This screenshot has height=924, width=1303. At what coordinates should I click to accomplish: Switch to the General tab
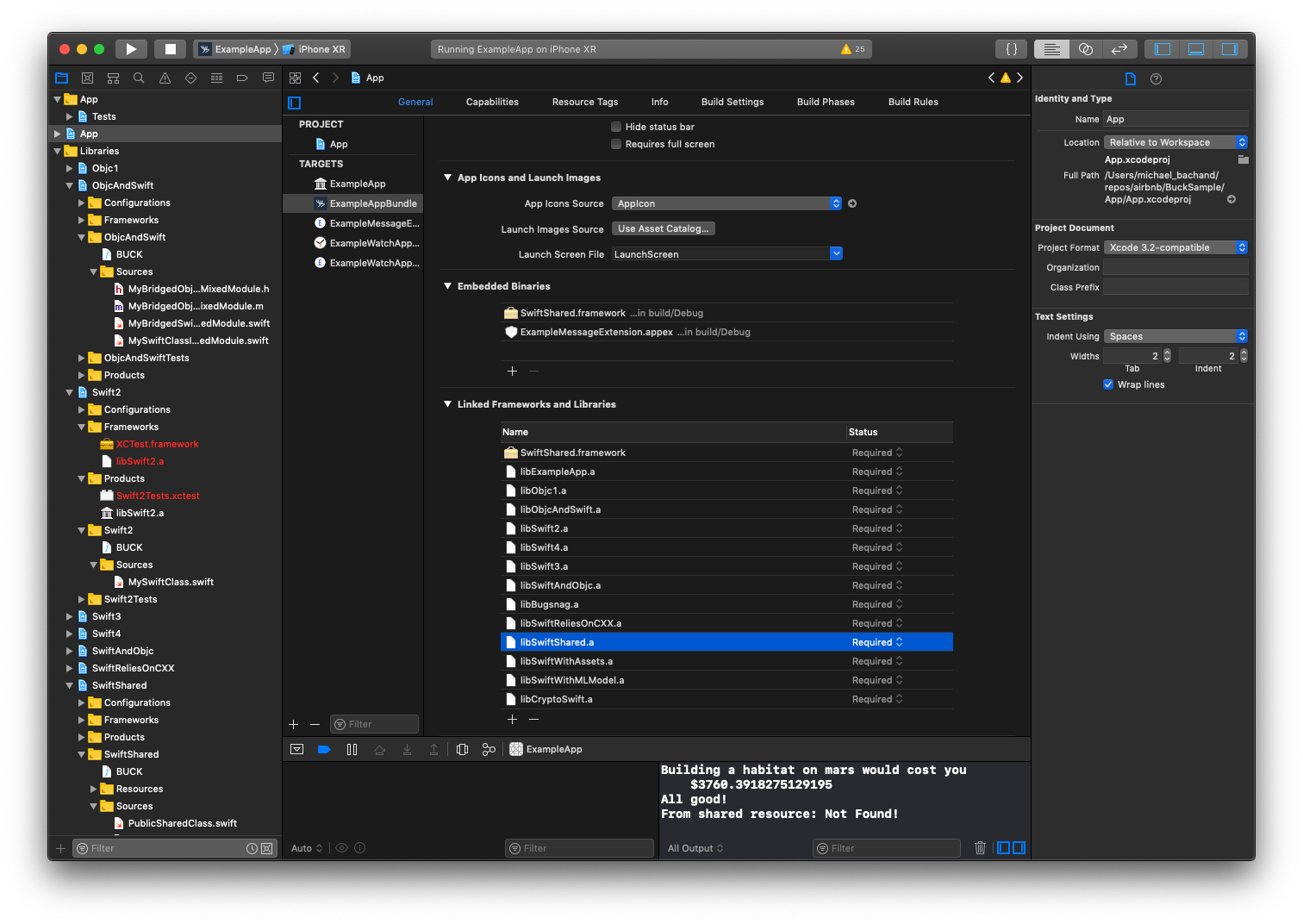(x=415, y=102)
